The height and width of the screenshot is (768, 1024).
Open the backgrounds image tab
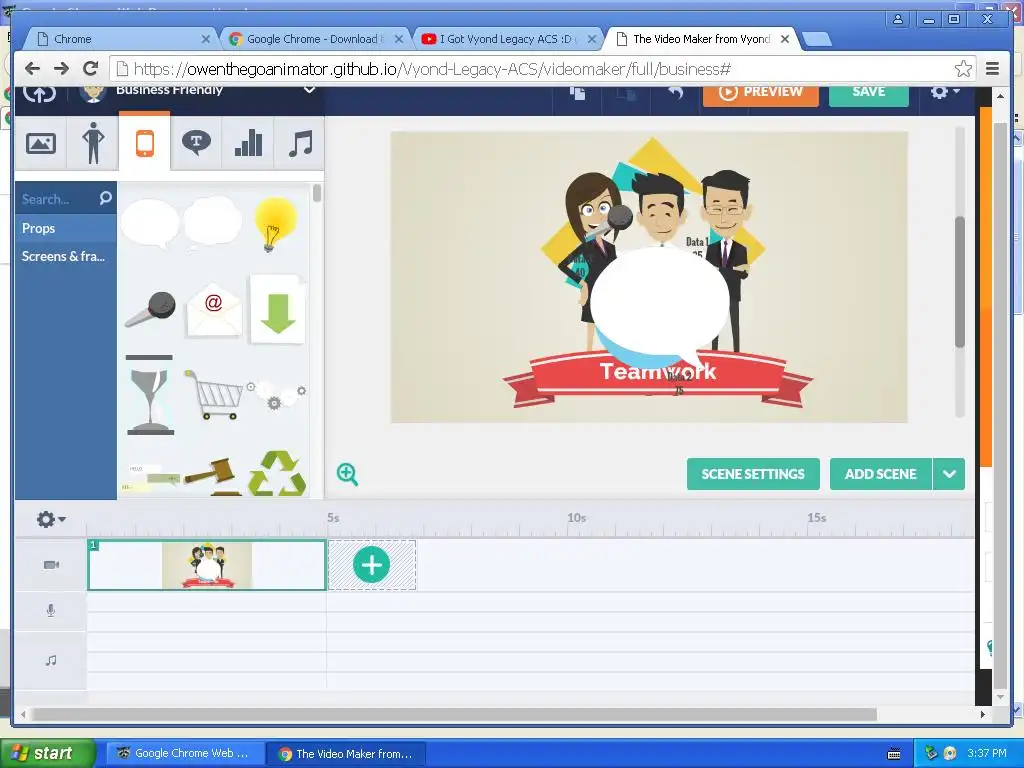40,143
